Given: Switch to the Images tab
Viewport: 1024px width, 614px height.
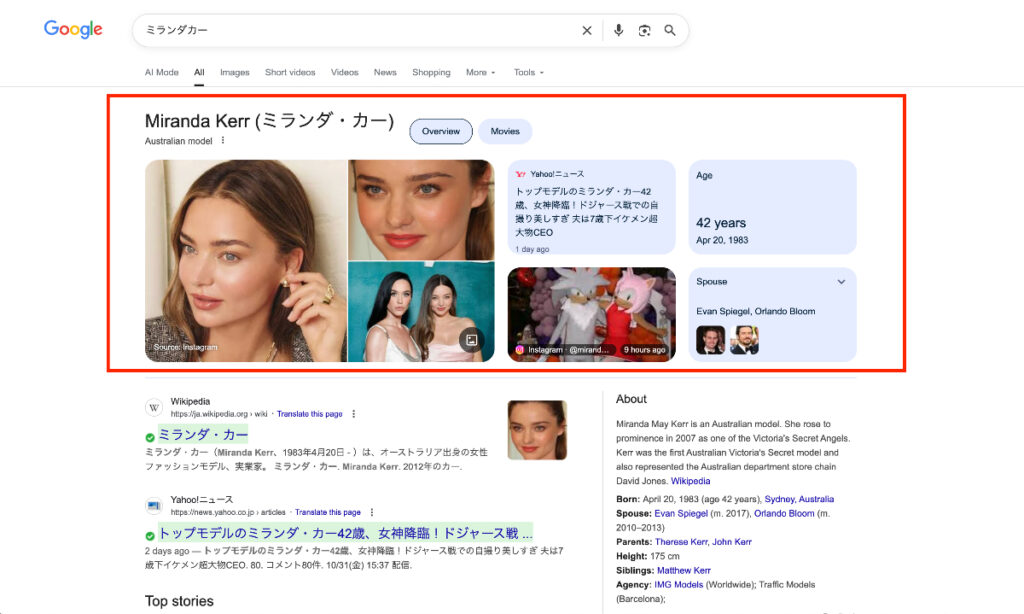Looking at the screenshot, I should pos(234,72).
